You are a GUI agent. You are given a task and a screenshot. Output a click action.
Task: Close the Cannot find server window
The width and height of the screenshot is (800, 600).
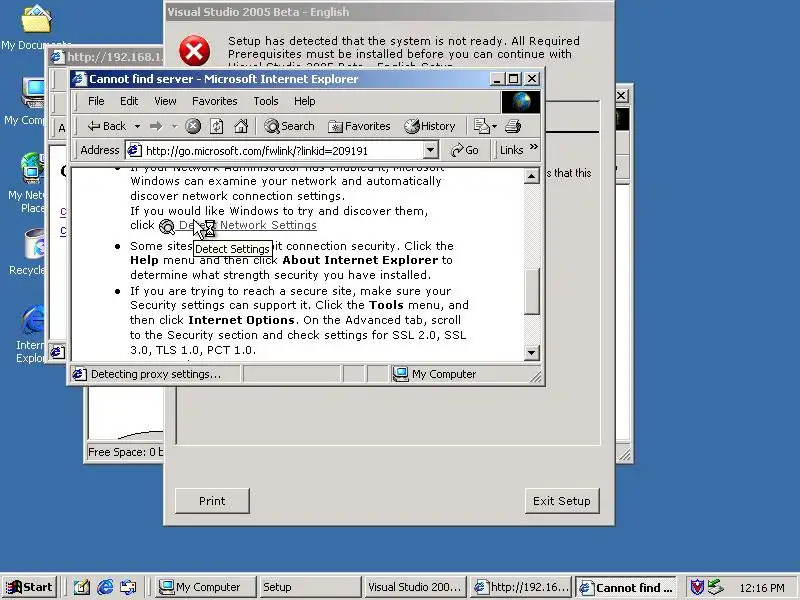click(532, 79)
